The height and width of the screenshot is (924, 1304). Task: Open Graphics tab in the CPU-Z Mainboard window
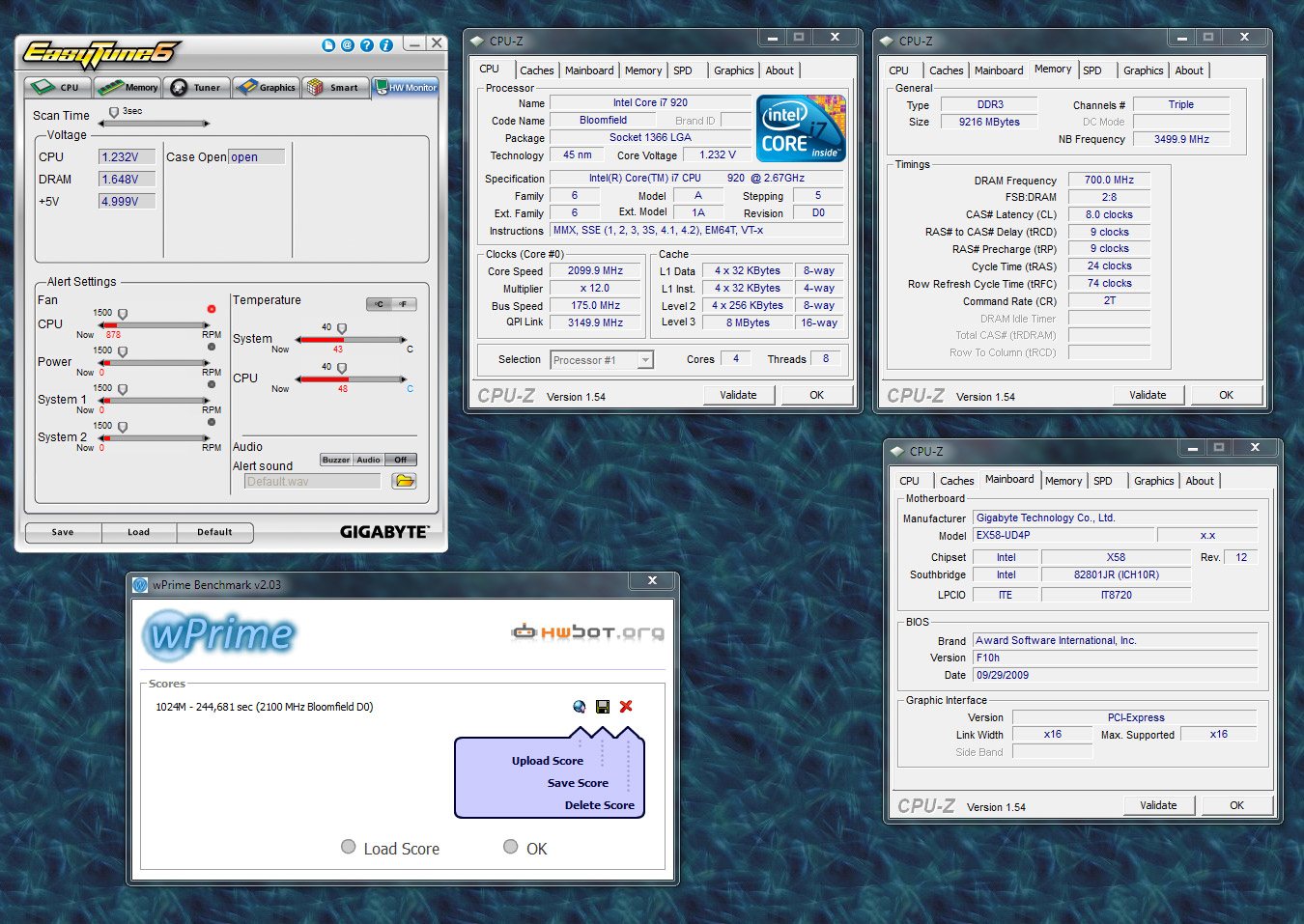[1153, 481]
